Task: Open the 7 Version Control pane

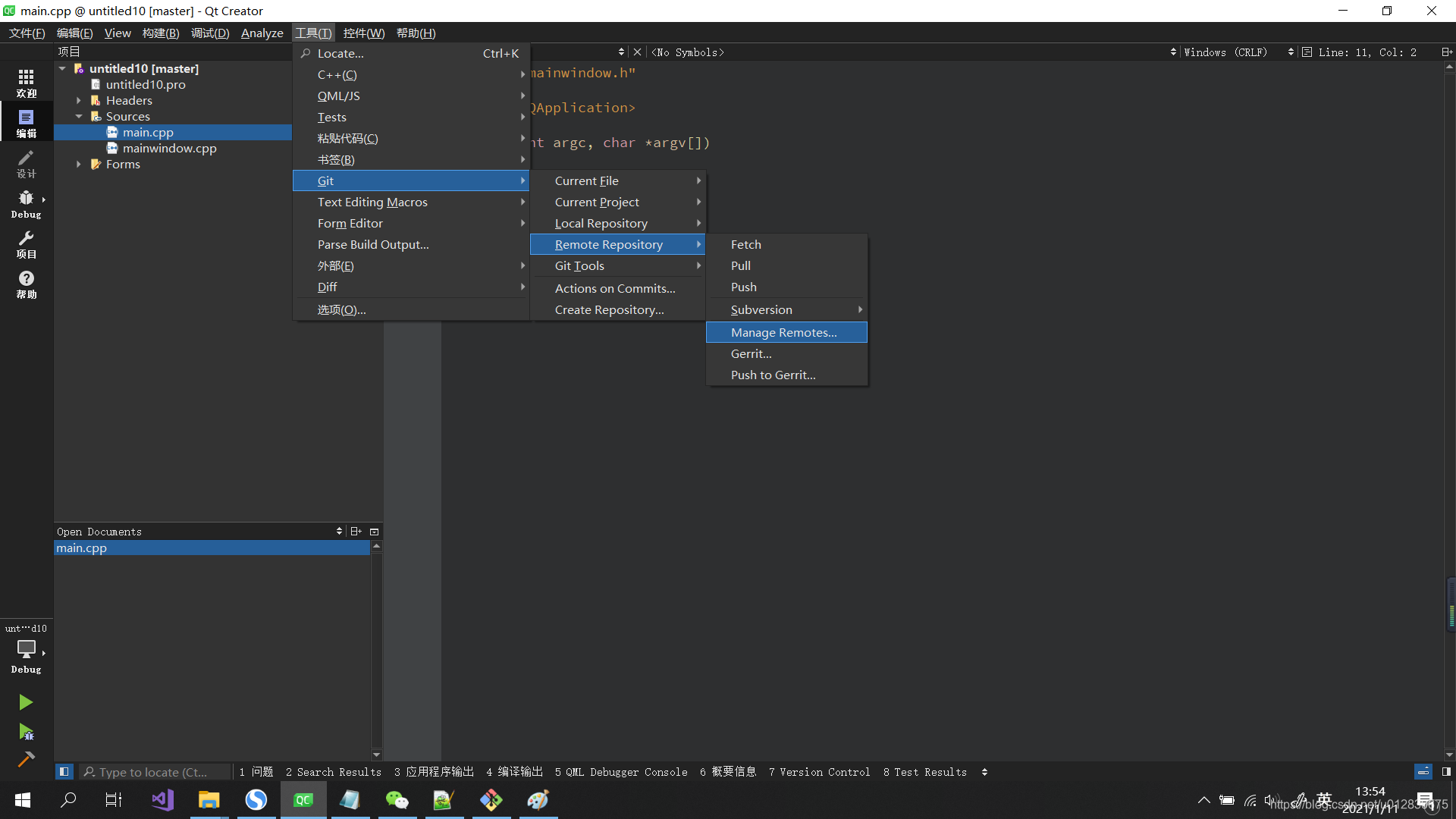Action: (819, 772)
